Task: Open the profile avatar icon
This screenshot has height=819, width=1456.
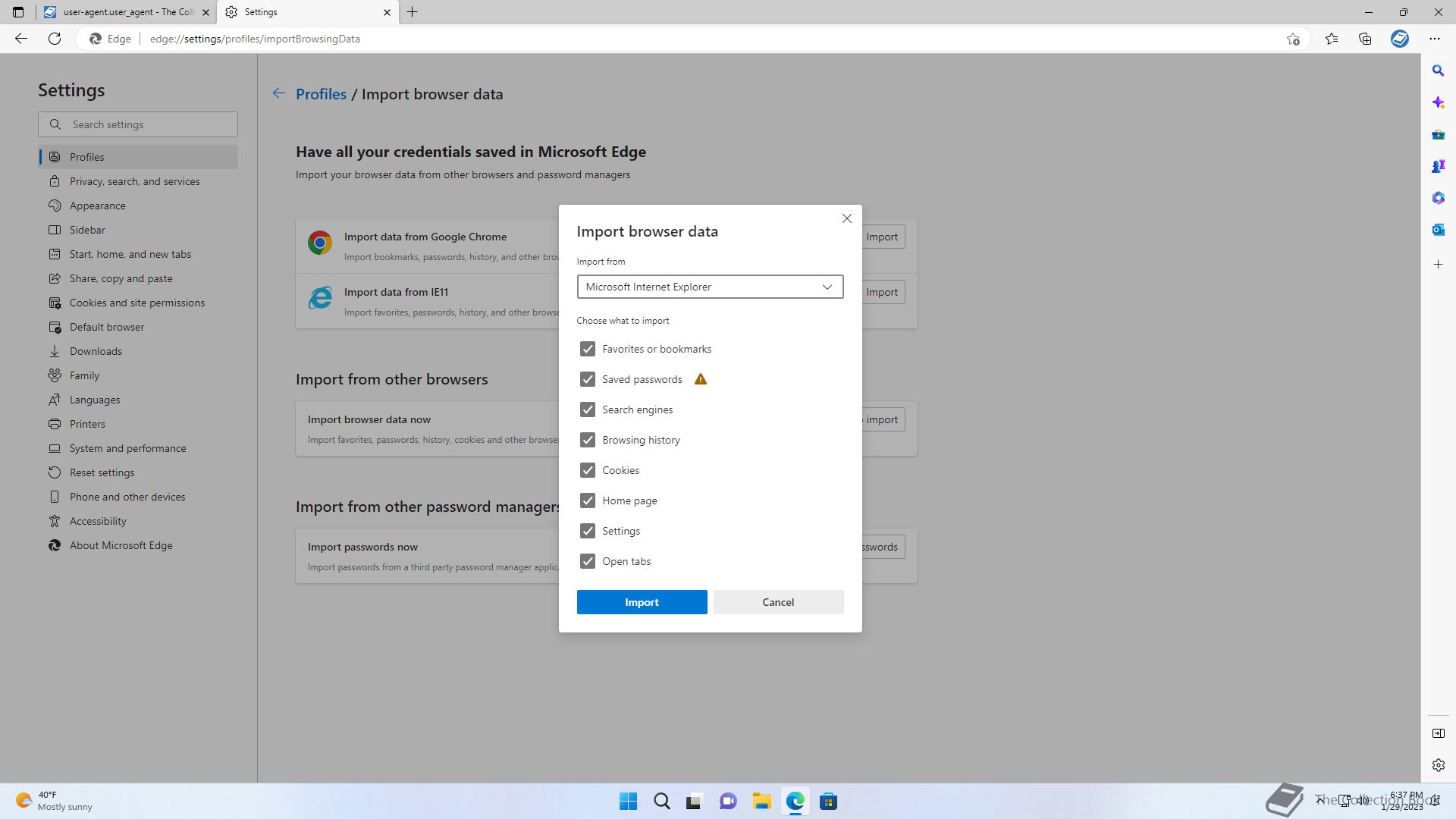Action: [x=1400, y=39]
